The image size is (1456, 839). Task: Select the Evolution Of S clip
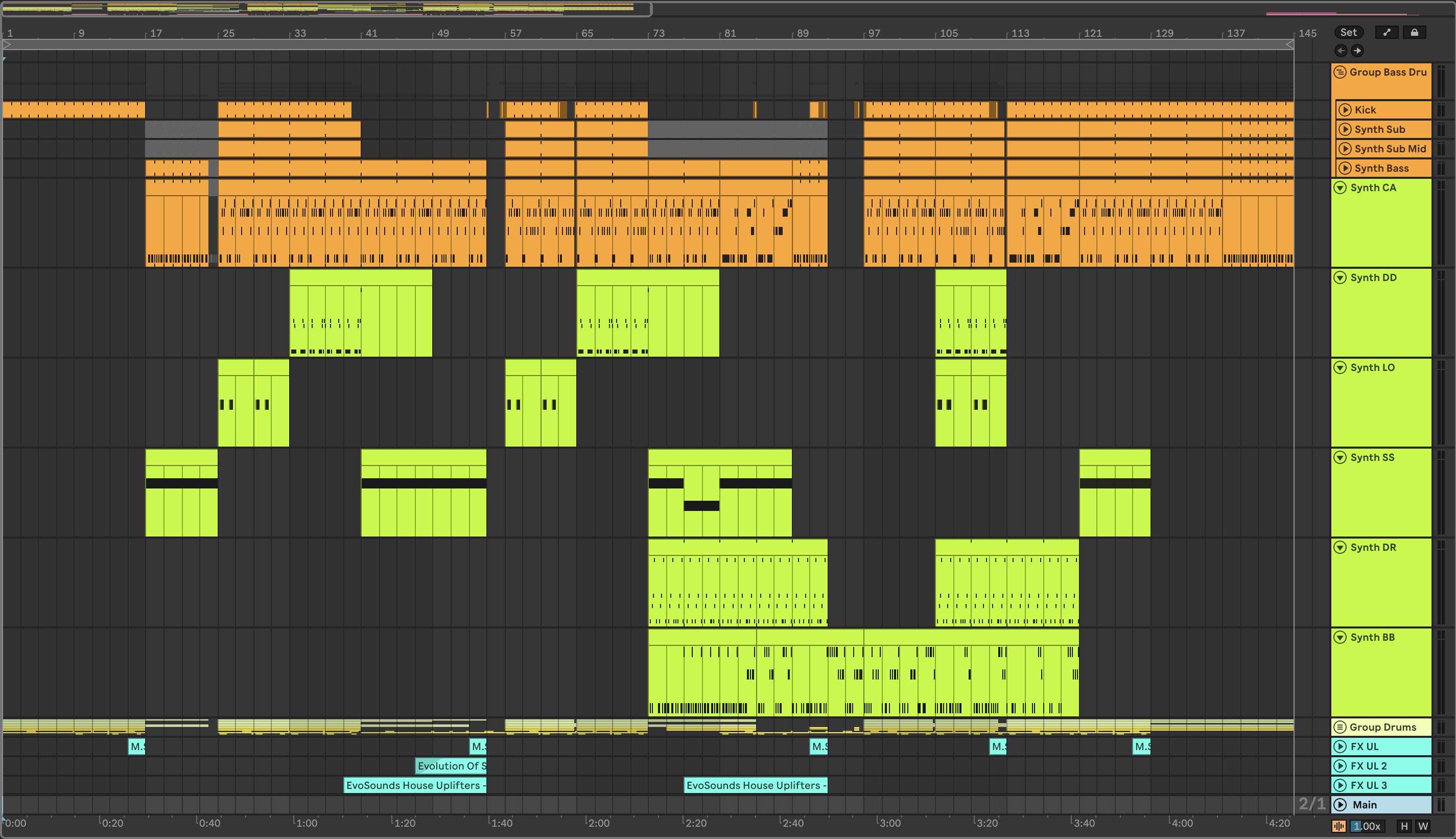(451, 766)
